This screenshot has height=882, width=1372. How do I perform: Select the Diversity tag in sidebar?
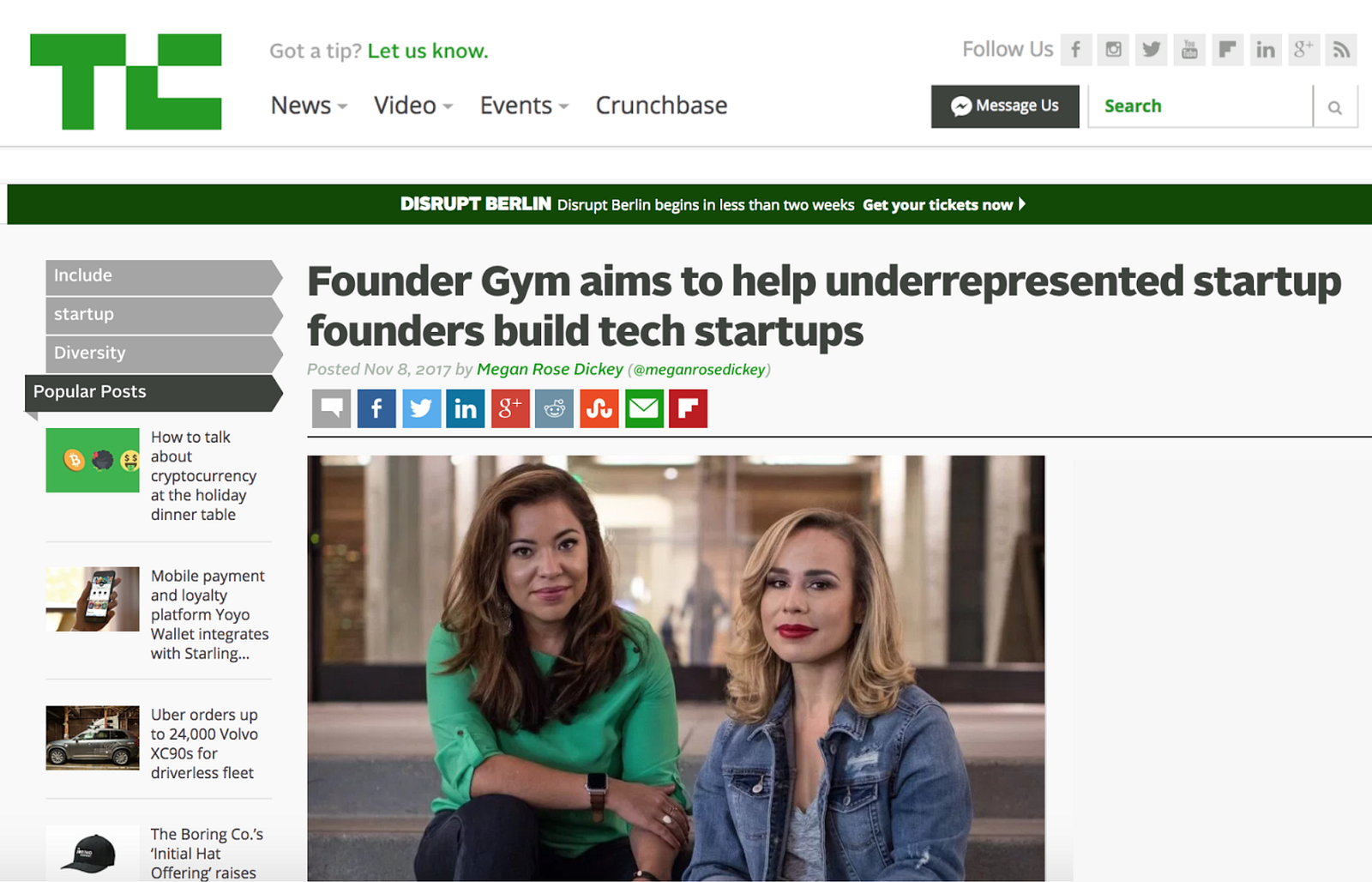[164, 353]
